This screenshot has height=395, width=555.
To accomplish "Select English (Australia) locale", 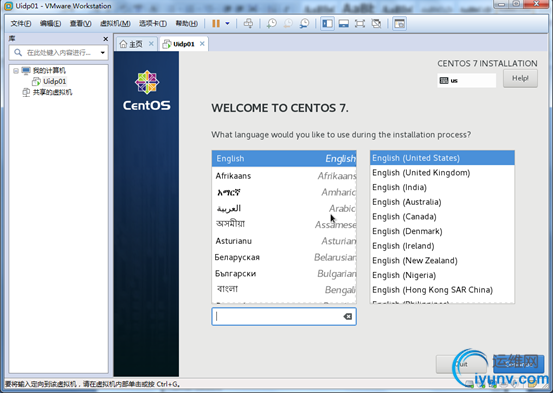I will point(442,202).
